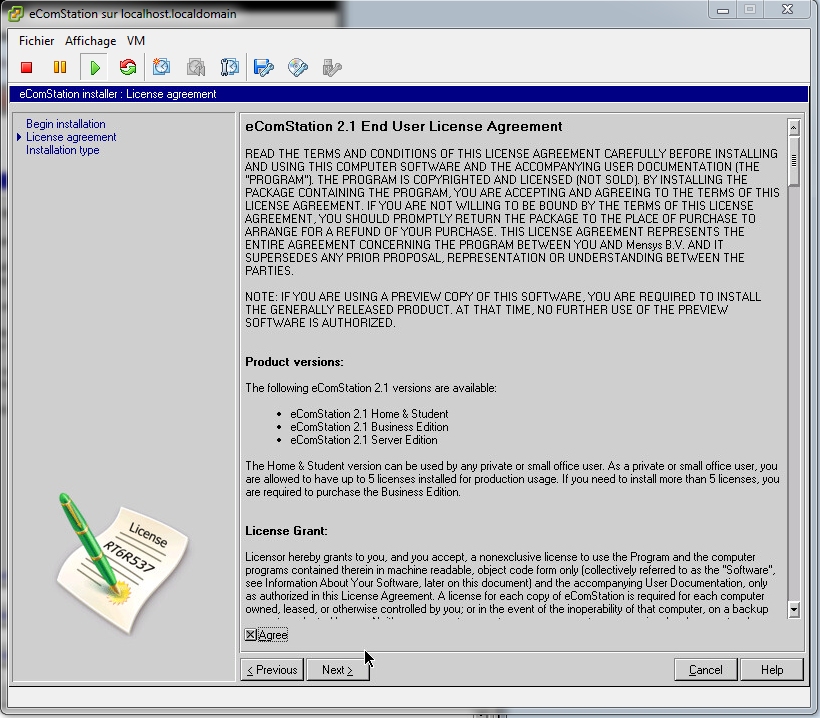Open the snapshot manager icon
Viewport: 820px width, 718px height.
[230, 68]
